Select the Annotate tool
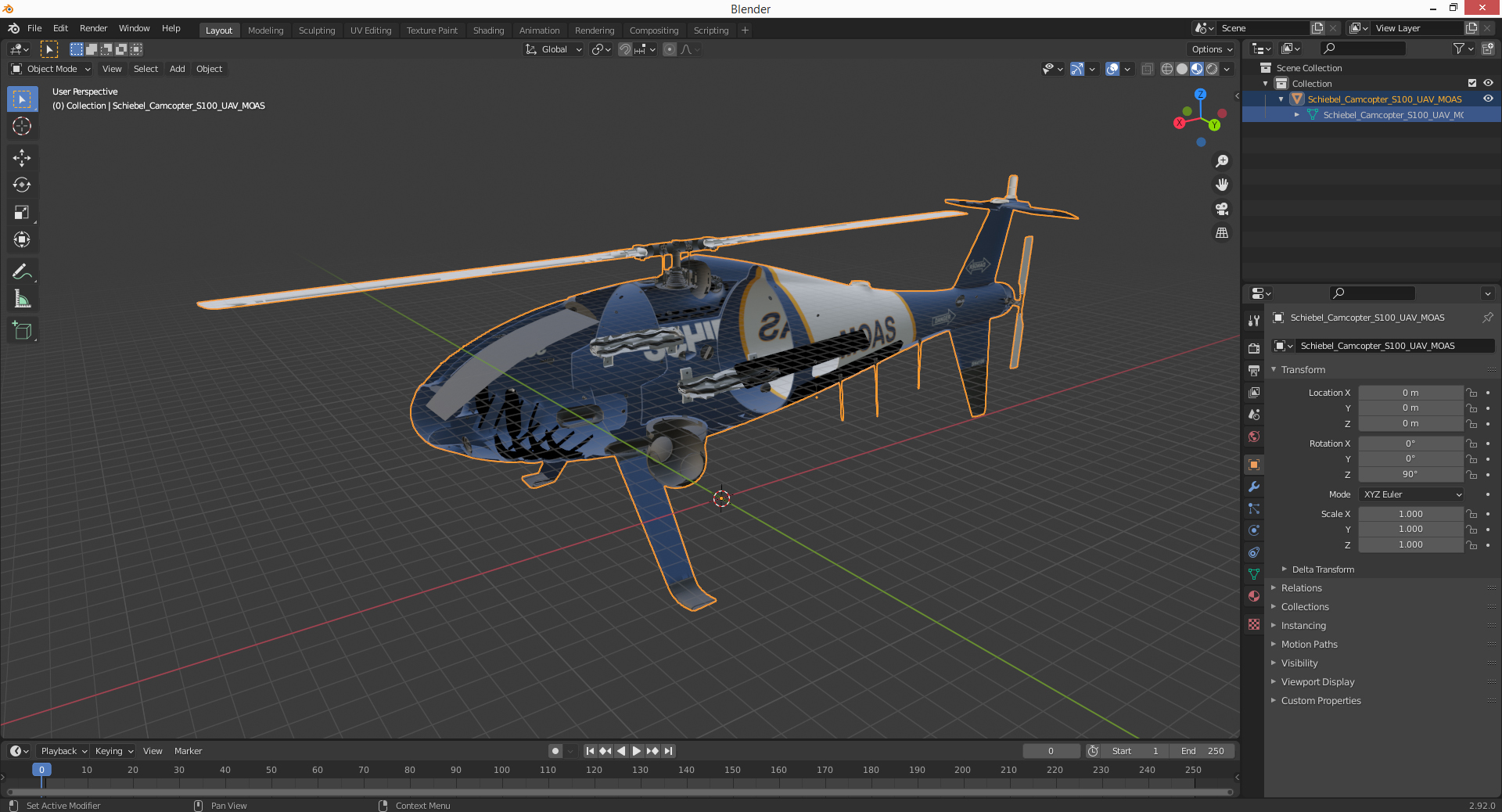The height and width of the screenshot is (812, 1502). tap(22, 271)
